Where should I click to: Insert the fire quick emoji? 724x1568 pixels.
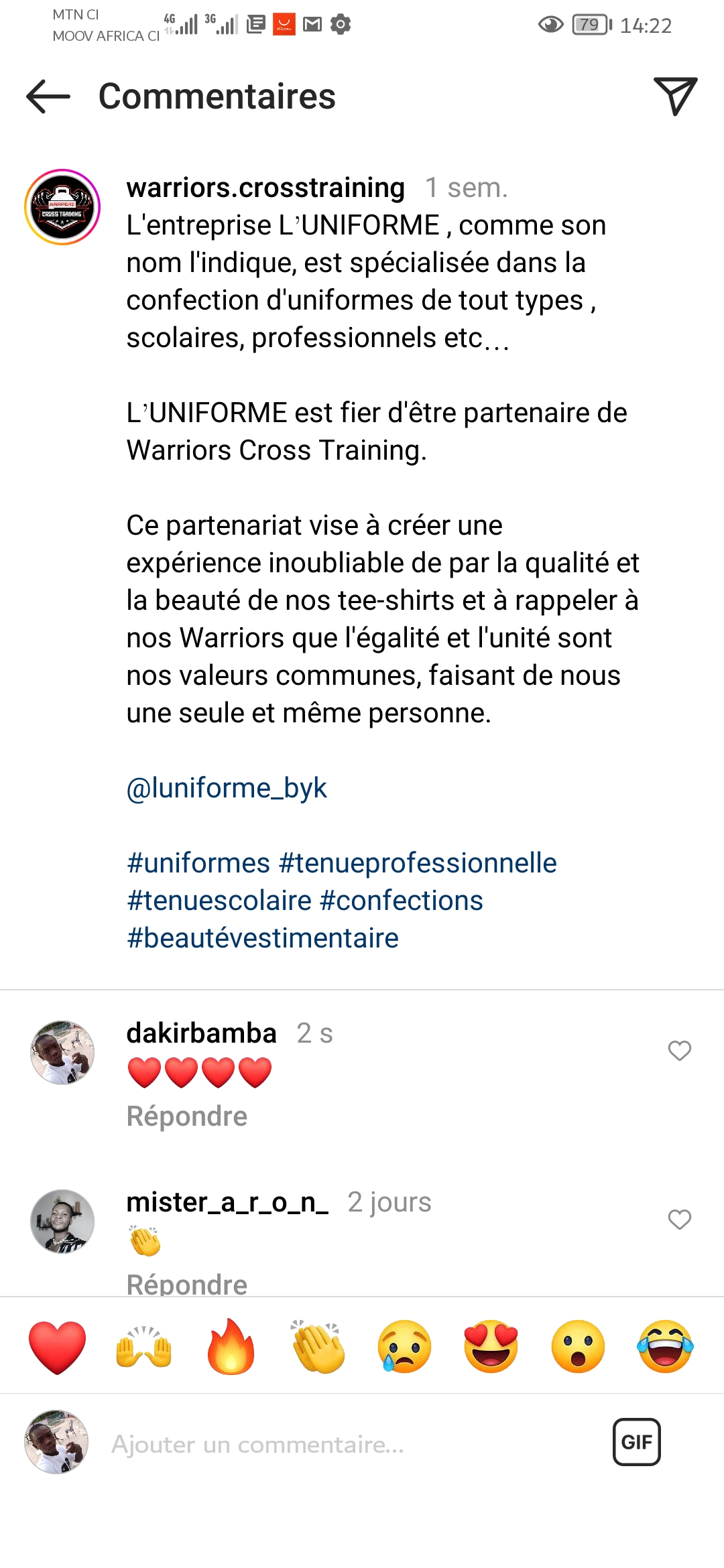(231, 1347)
